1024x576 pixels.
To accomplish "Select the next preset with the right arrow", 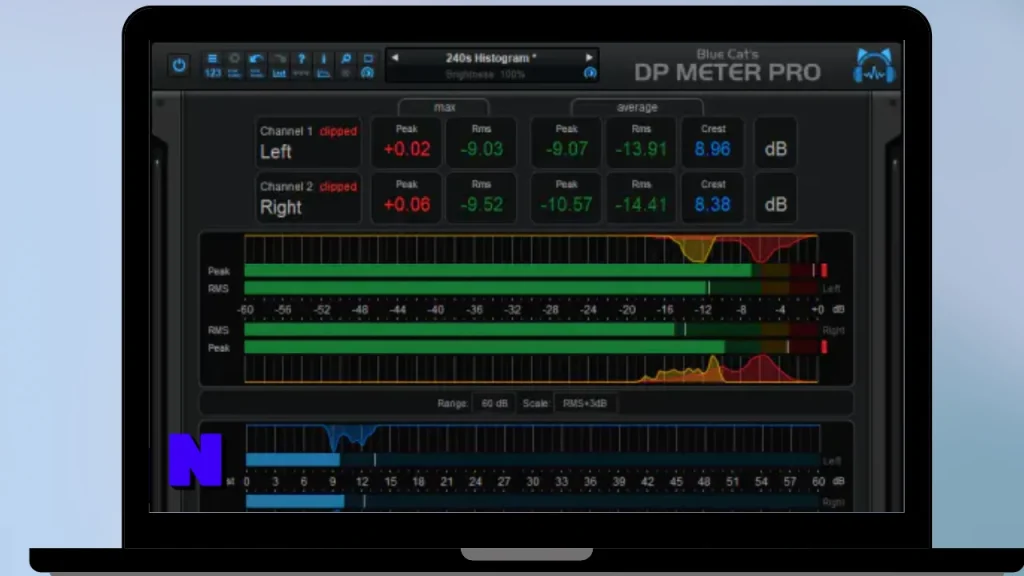I will click(589, 57).
